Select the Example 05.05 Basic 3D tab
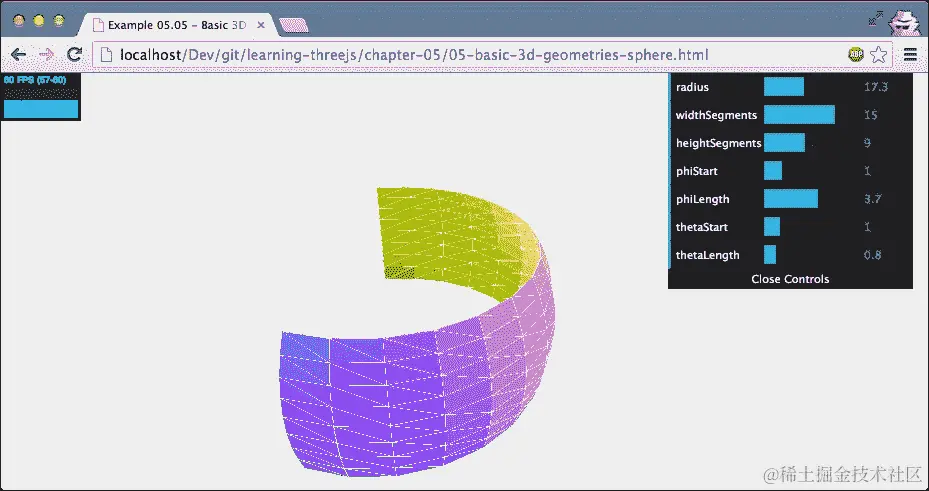This screenshot has height=491, width=929. (177, 25)
